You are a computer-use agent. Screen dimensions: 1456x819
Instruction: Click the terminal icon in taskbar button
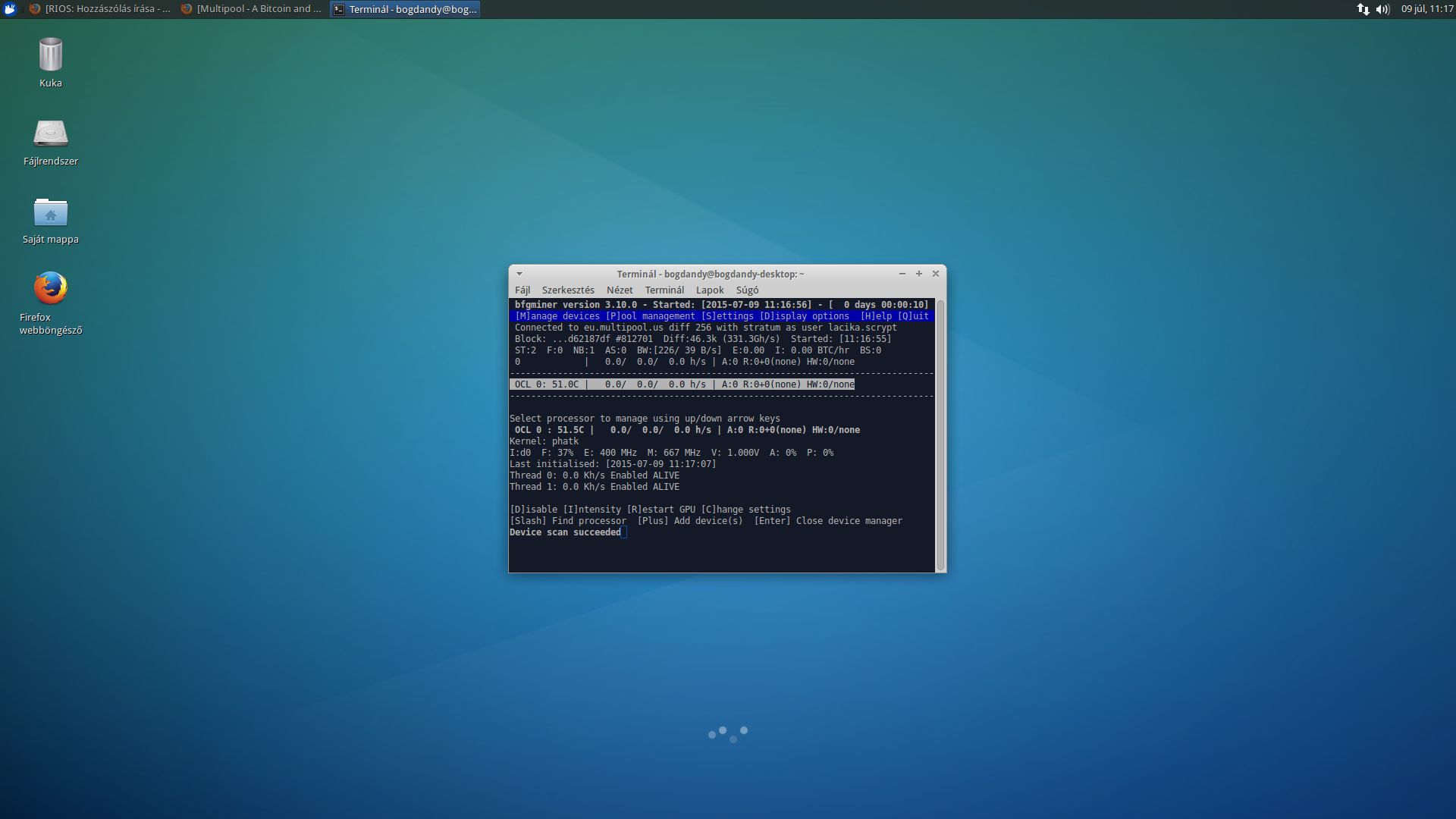click(339, 9)
